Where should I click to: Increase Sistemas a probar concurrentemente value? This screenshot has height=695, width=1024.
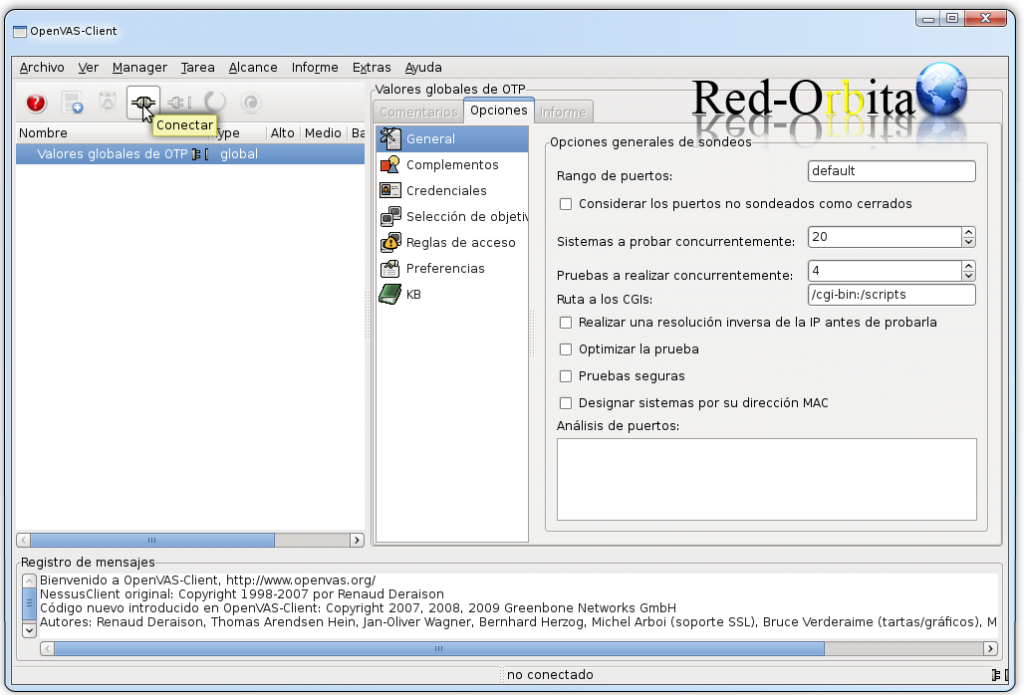(968, 232)
